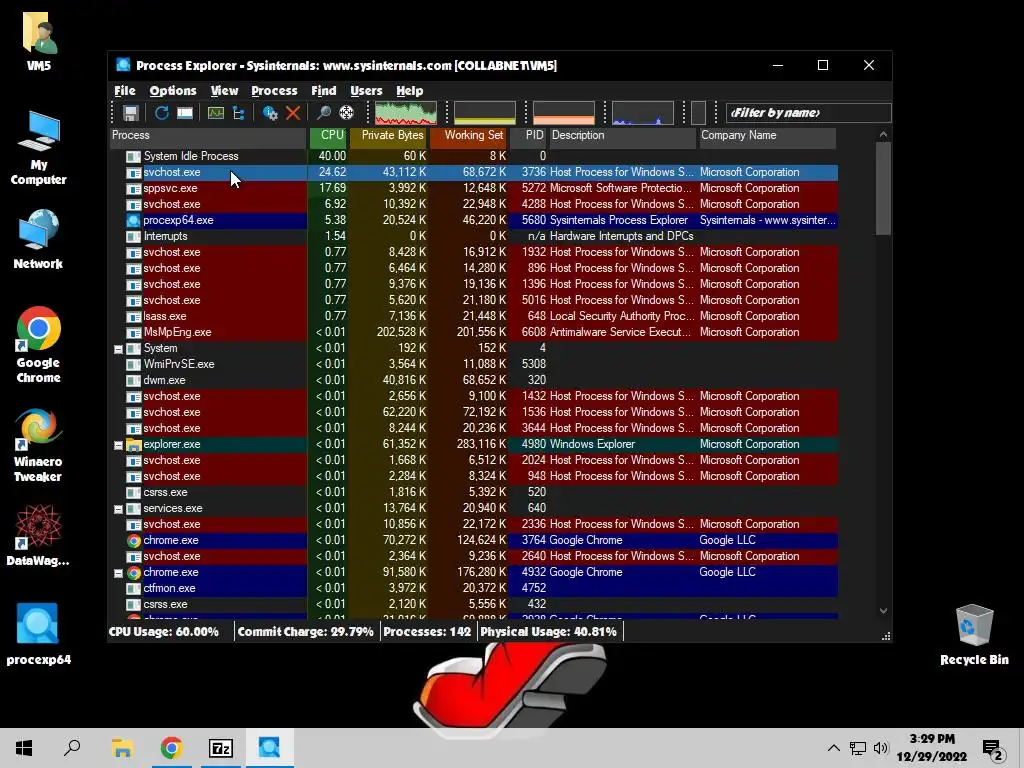Click the Save toolbar icon
1024x768 pixels.
(131, 113)
